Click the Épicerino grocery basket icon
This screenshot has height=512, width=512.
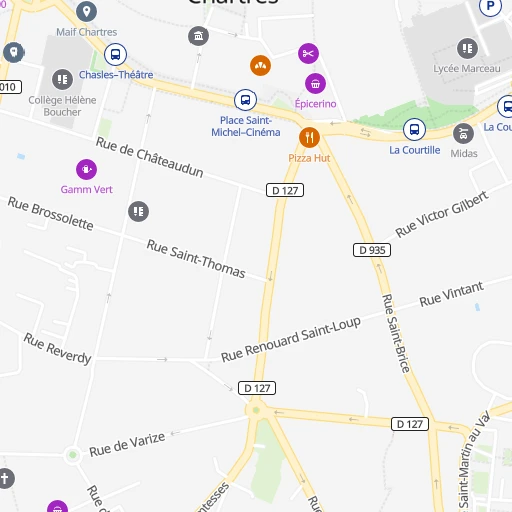(x=315, y=84)
